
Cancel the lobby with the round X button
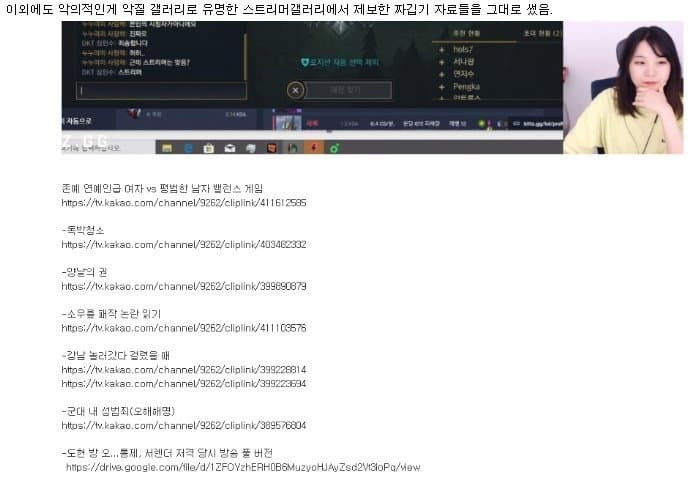click(295, 91)
